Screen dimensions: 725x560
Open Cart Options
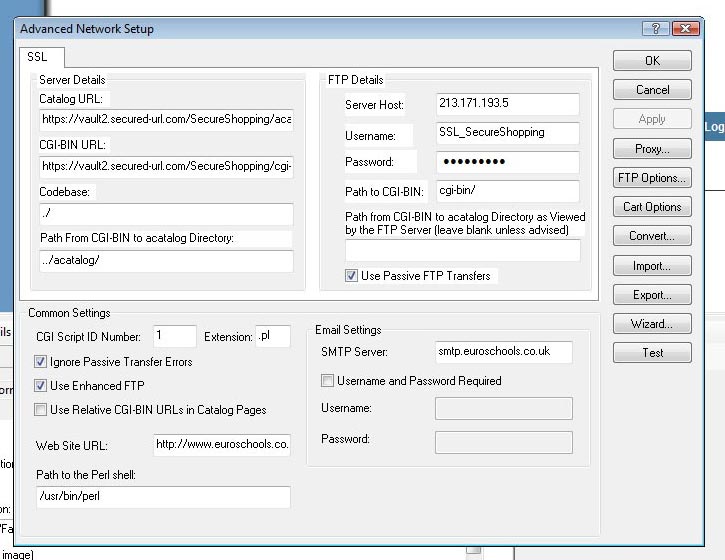point(652,207)
